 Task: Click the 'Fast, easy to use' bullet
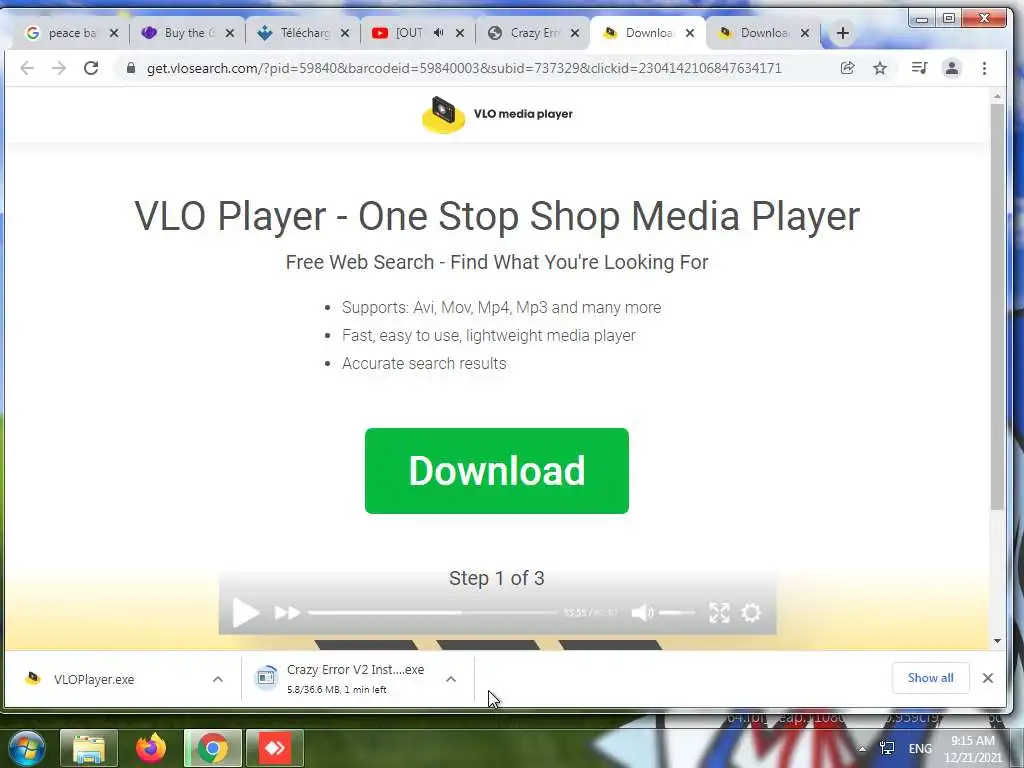click(488, 336)
